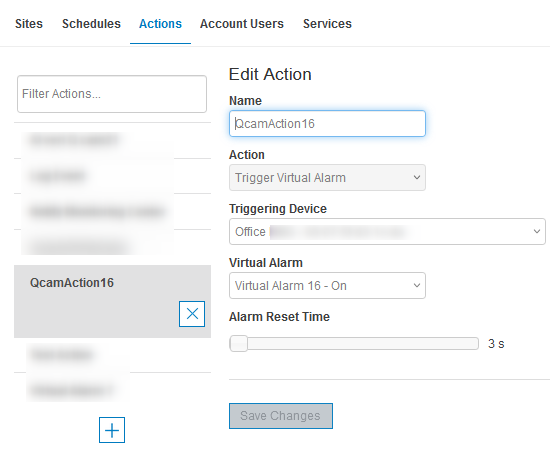Image resolution: width=550 pixels, height=451 pixels.
Task: Click the 3 s reset time value
Action: click(x=496, y=344)
